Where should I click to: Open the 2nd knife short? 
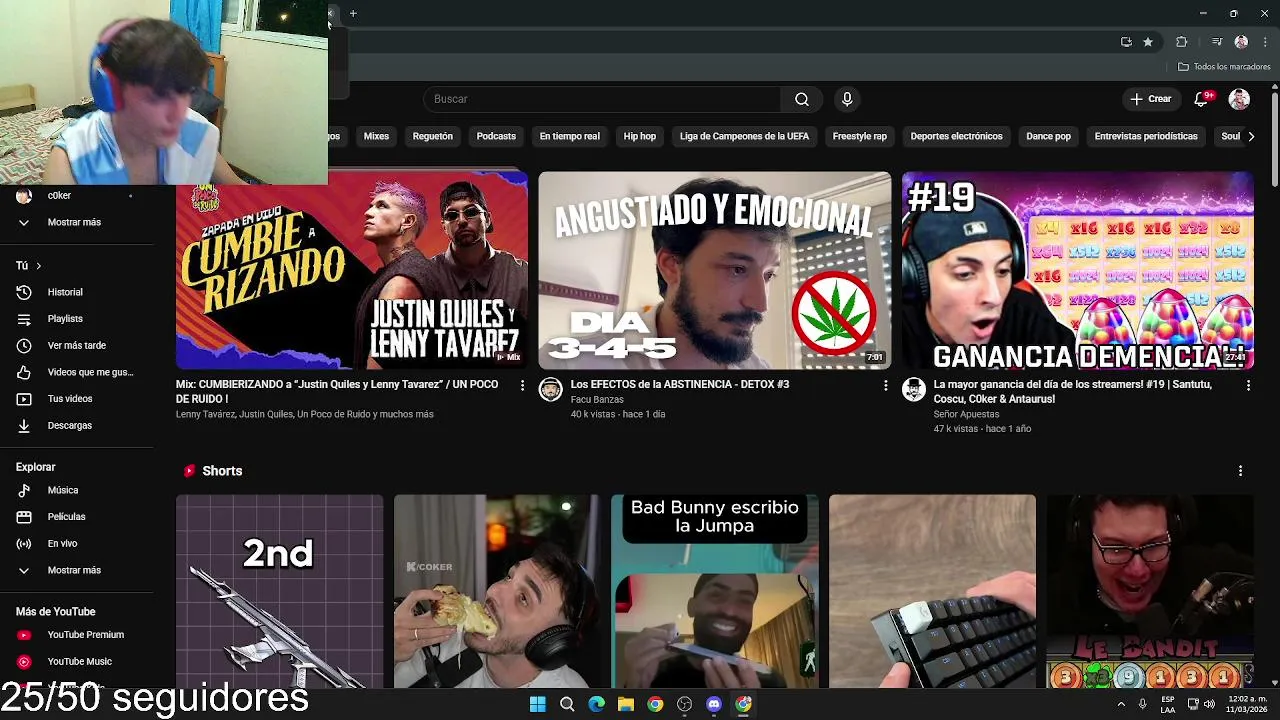(x=280, y=591)
